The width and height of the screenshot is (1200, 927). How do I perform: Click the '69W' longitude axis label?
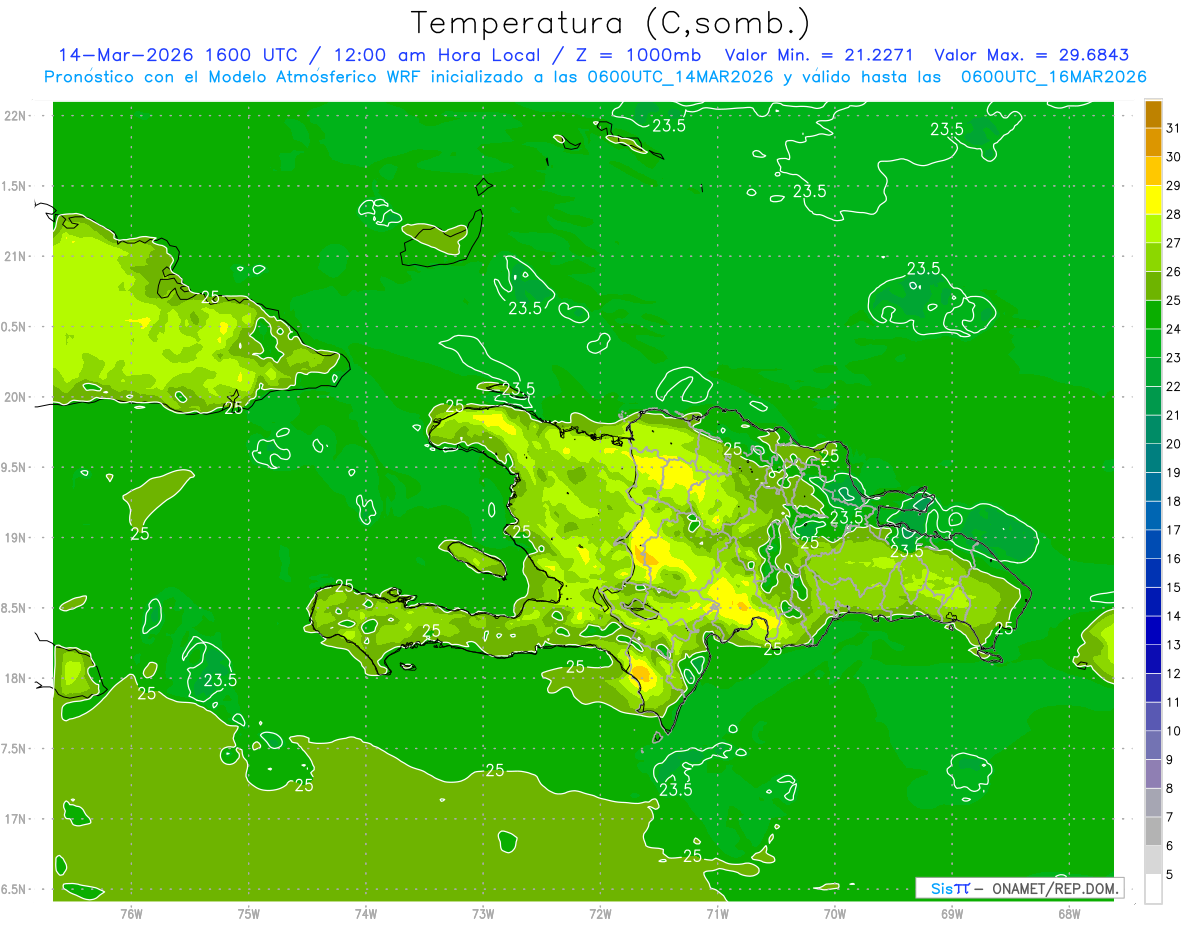(952, 914)
